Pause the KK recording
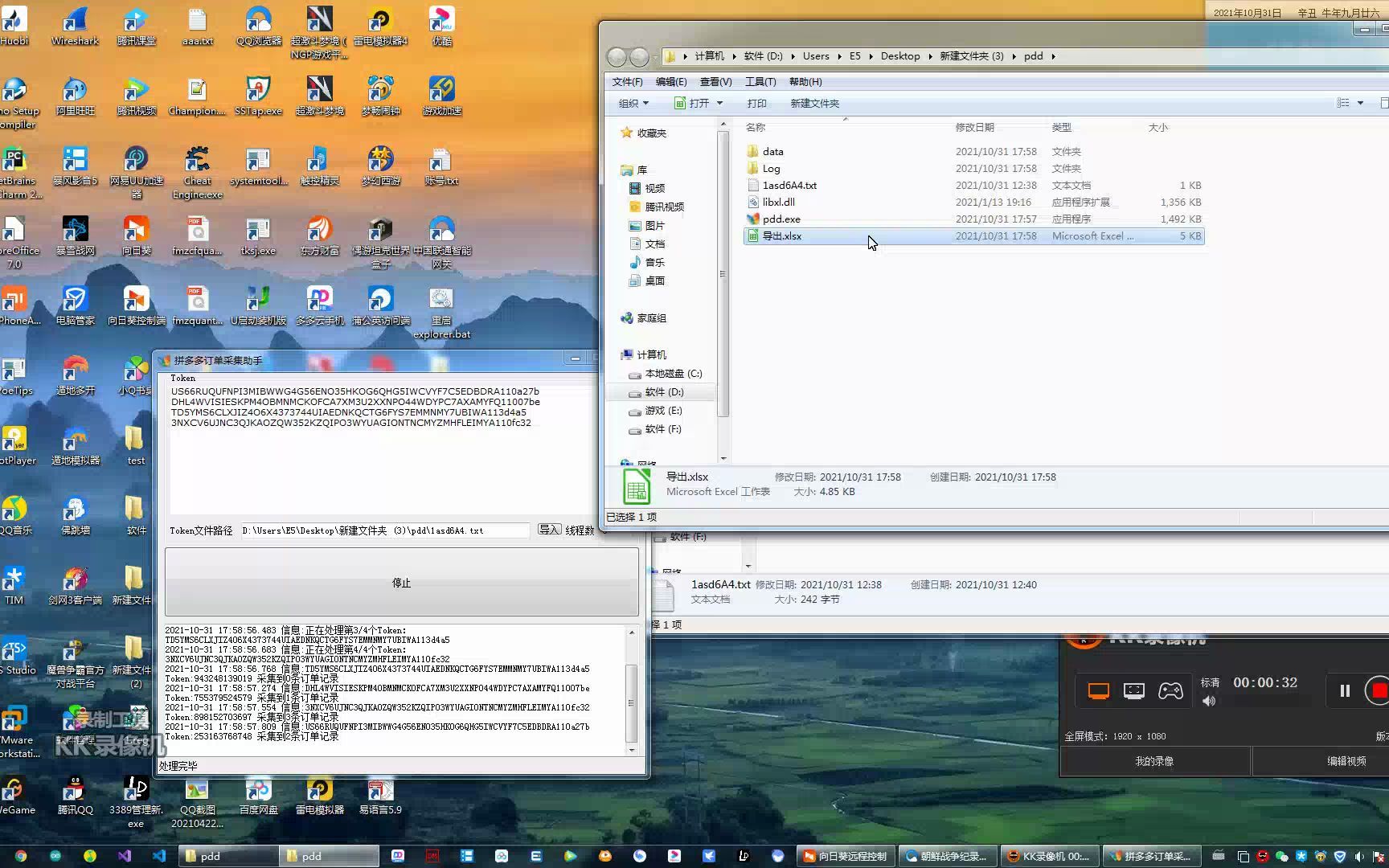The width and height of the screenshot is (1389, 868). [1345, 690]
